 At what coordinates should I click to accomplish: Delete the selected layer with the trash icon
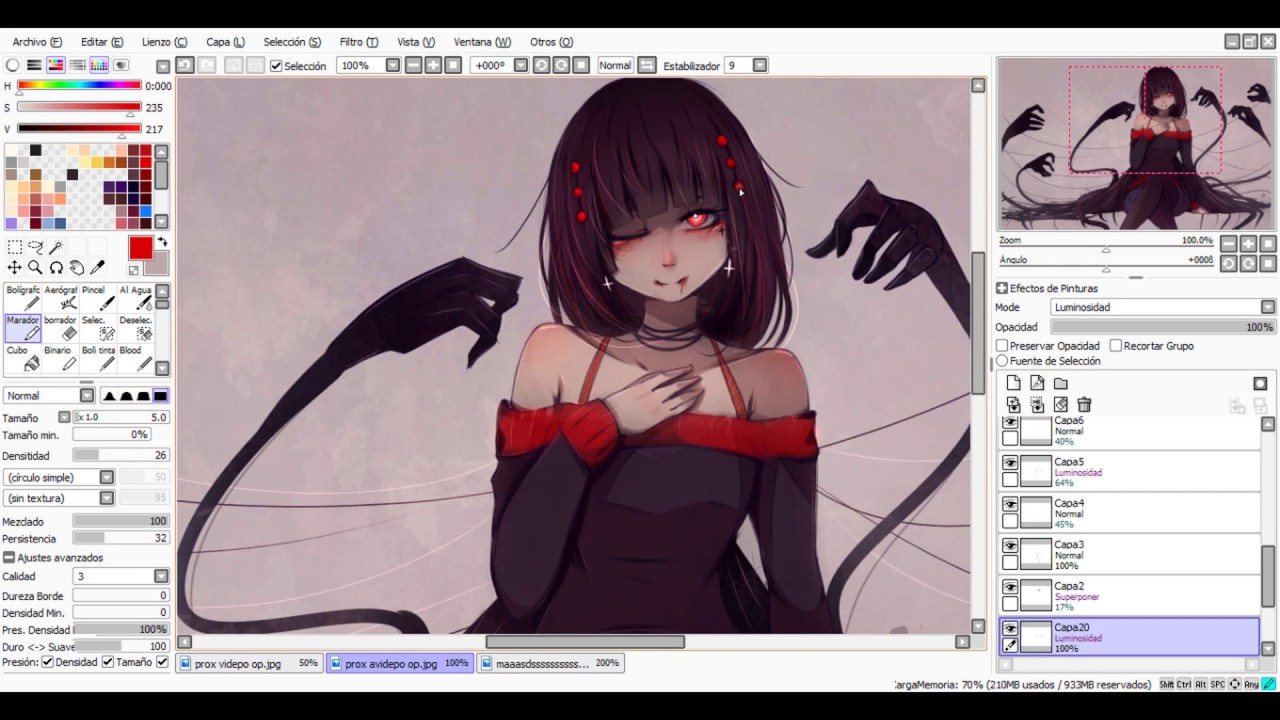1084,404
